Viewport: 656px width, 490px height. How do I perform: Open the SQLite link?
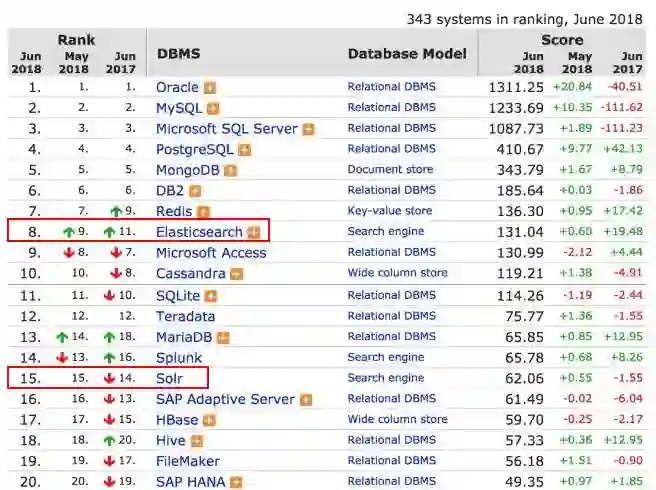coord(178,296)
